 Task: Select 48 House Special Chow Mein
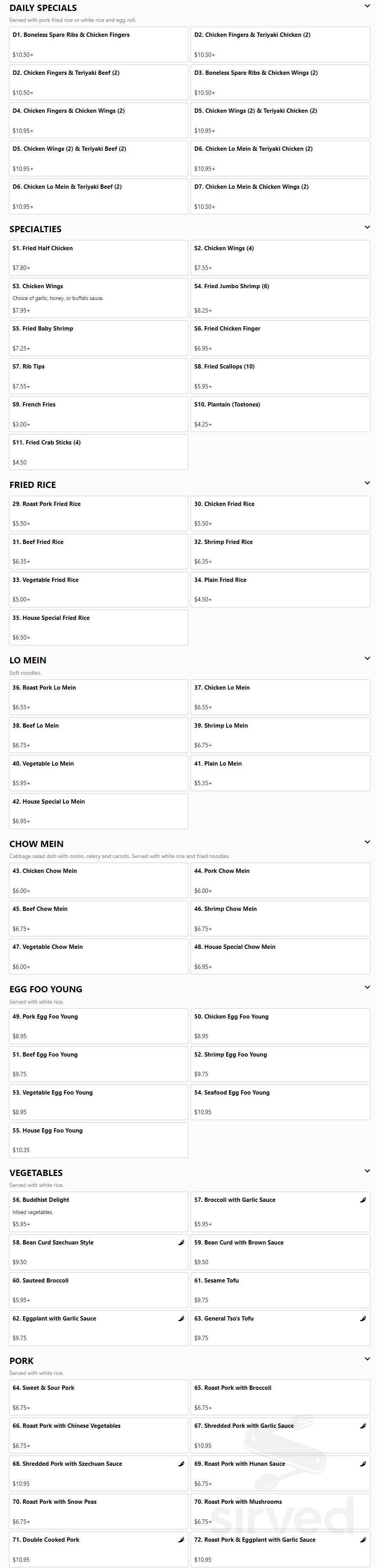(280, 956)
